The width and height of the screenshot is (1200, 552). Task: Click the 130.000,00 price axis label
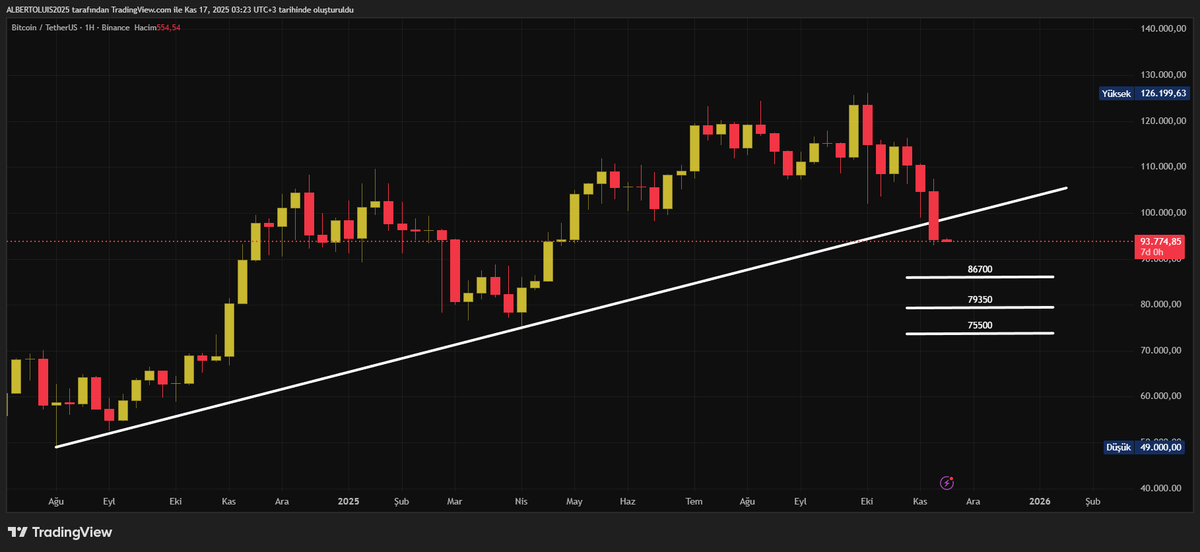point(1162,75)
